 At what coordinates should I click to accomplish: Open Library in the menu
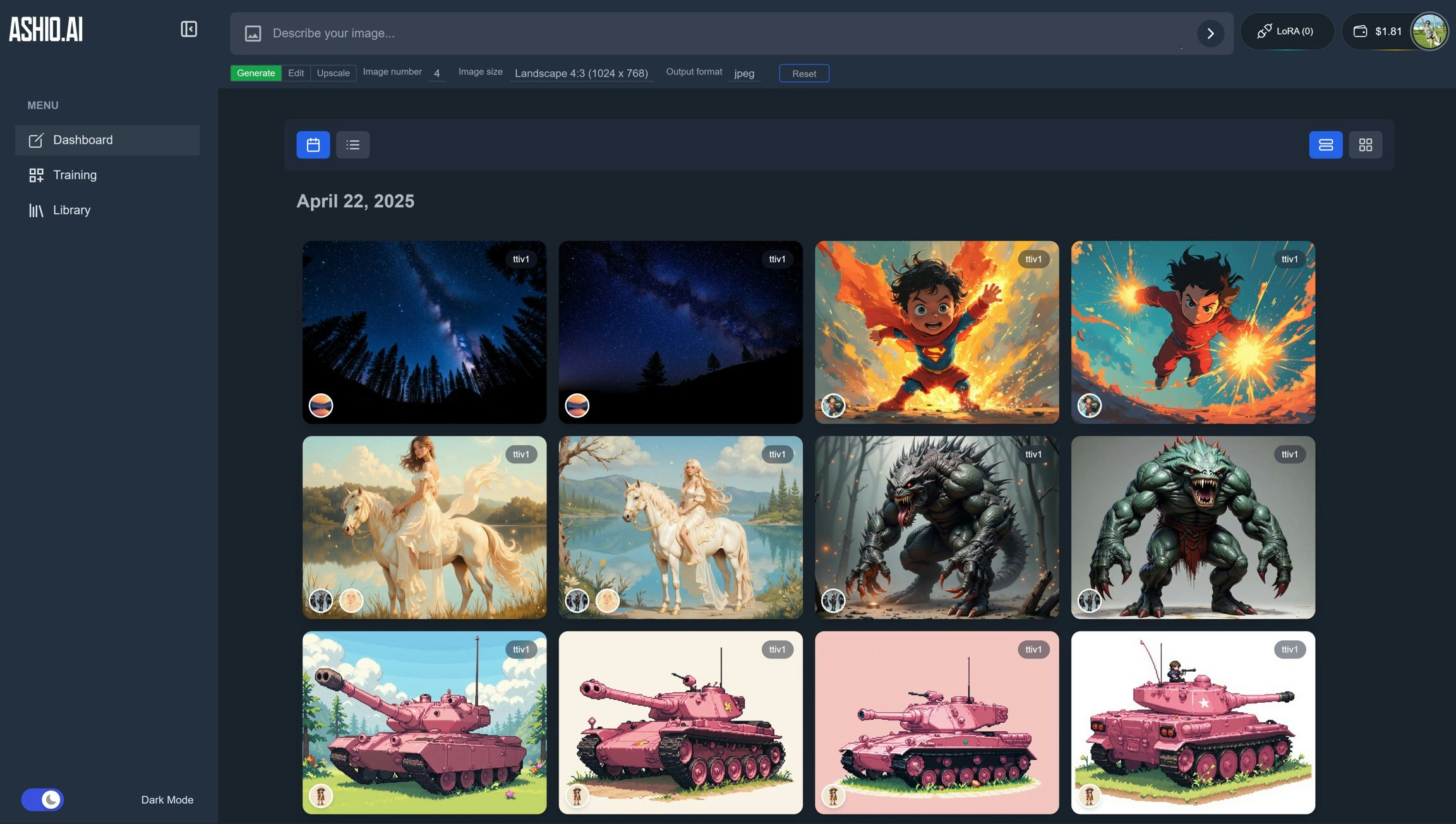pyautogui.click(x=71, y=210)
